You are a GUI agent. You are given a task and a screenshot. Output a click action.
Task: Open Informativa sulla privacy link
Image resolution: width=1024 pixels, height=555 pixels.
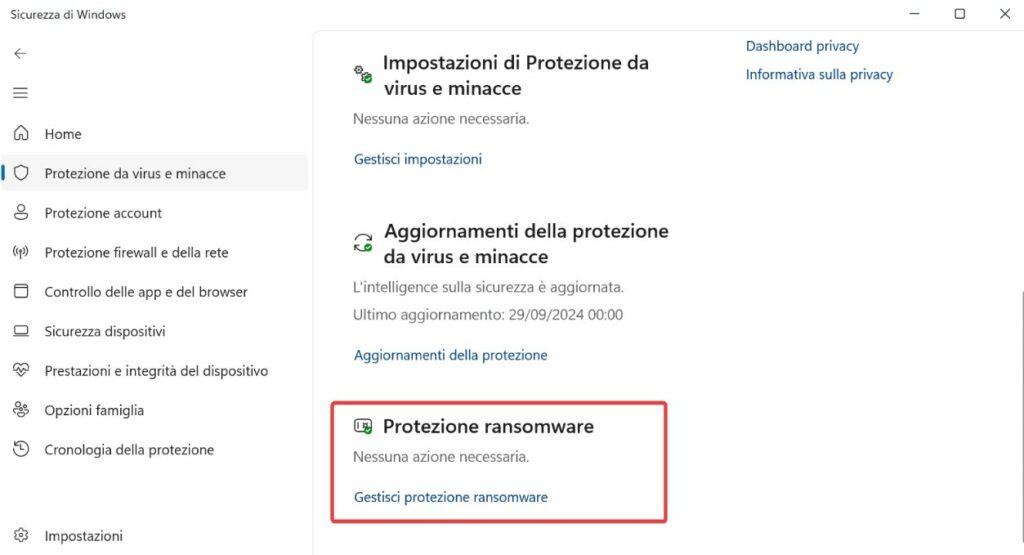click(819, 74)
